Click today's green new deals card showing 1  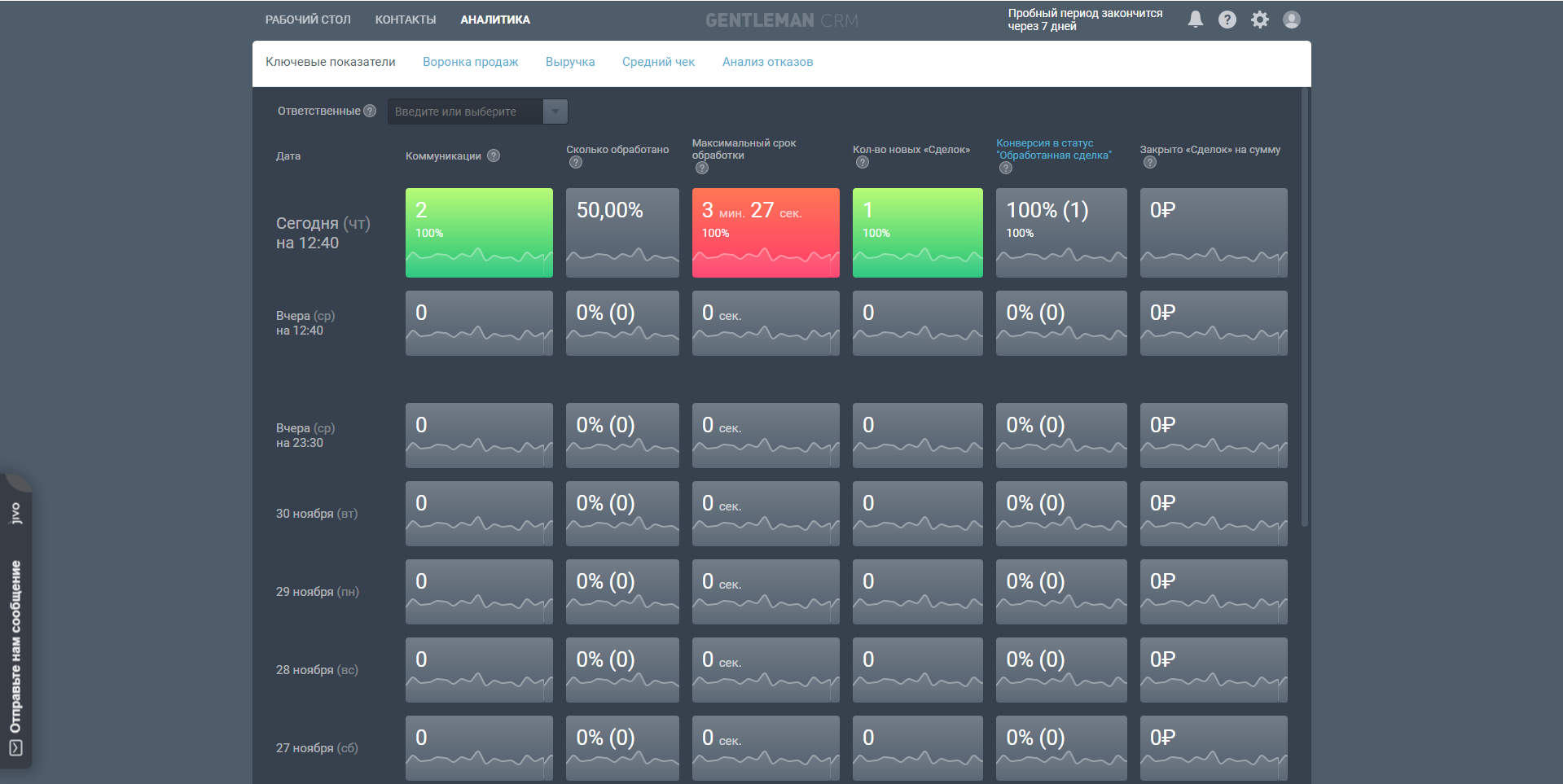[918, 233]
